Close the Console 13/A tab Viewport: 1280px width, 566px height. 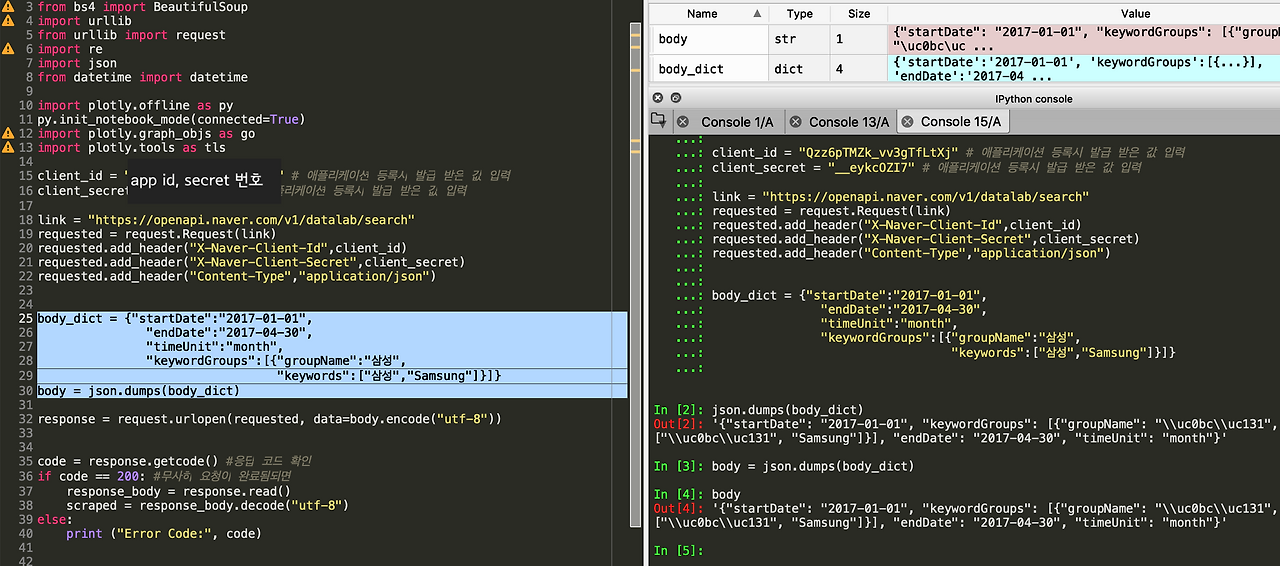tap(795, 122)
